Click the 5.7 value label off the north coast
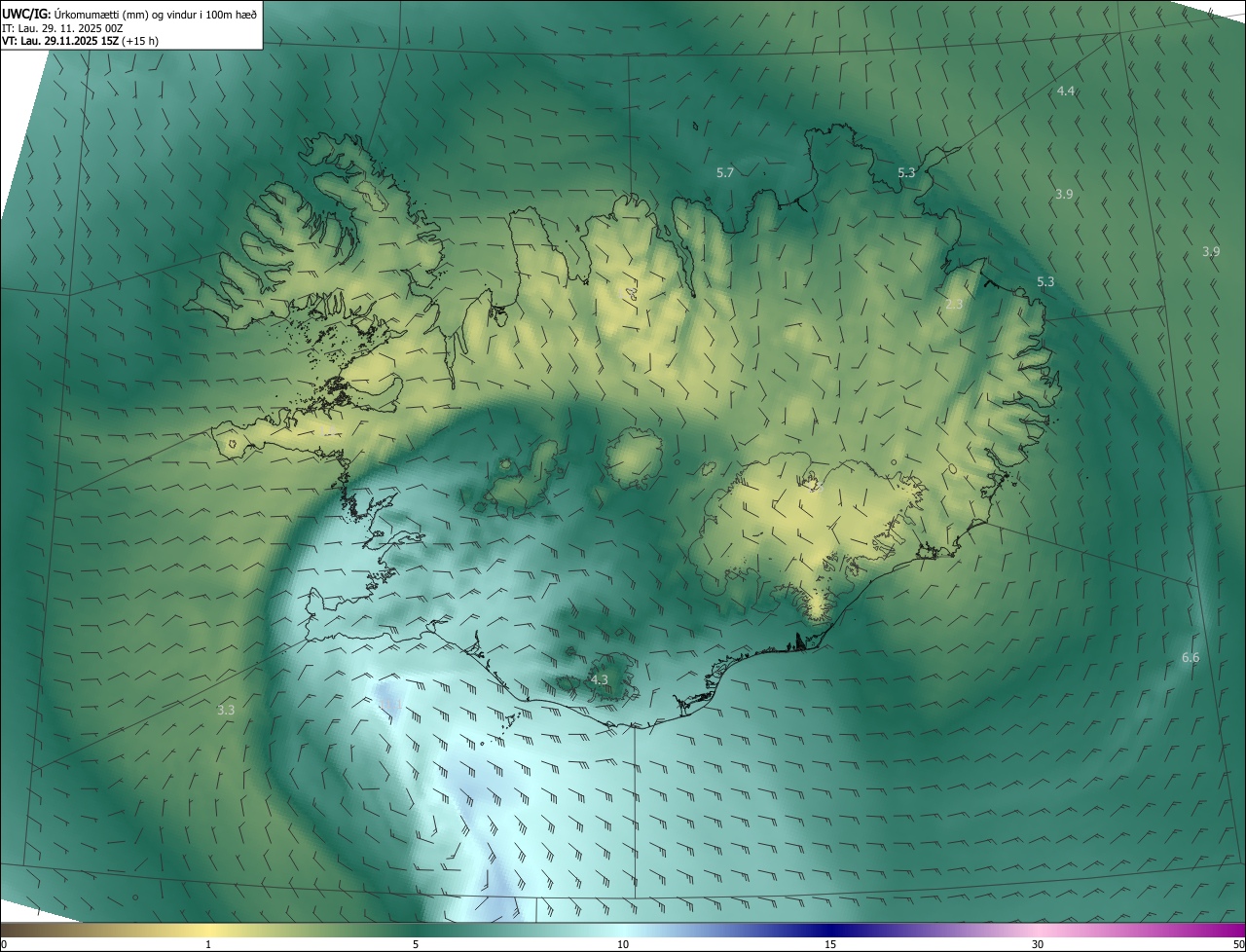The height and width of the screenshot is (952, 1246). click(724, 172)
